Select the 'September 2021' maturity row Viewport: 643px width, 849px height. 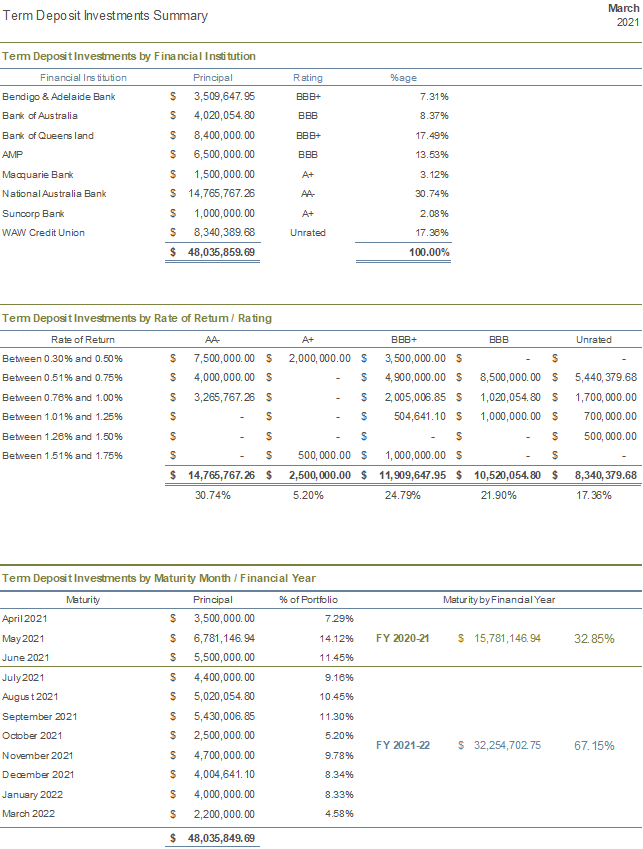[x=40, y=717]
